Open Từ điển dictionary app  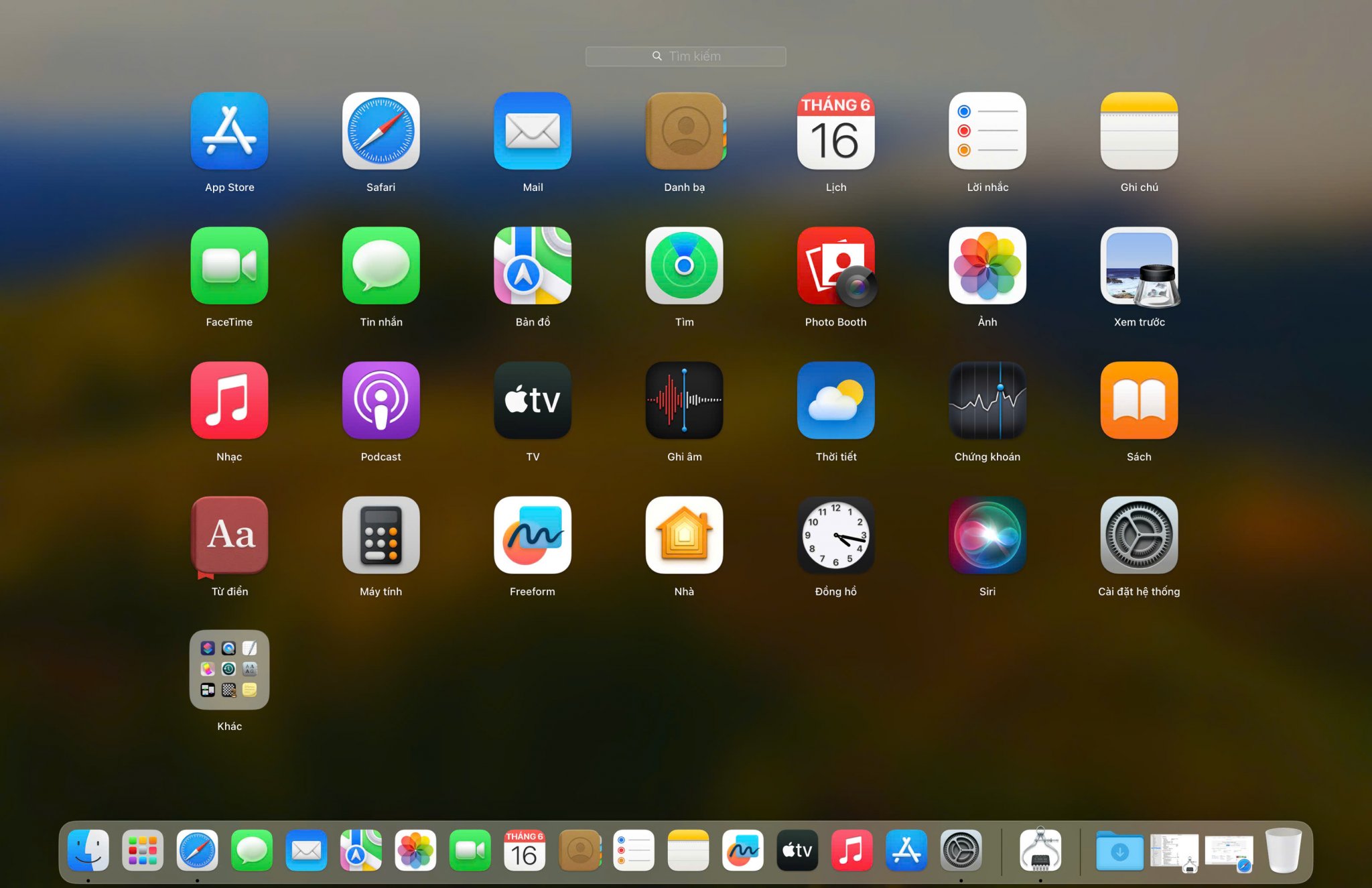coord(229,536)
